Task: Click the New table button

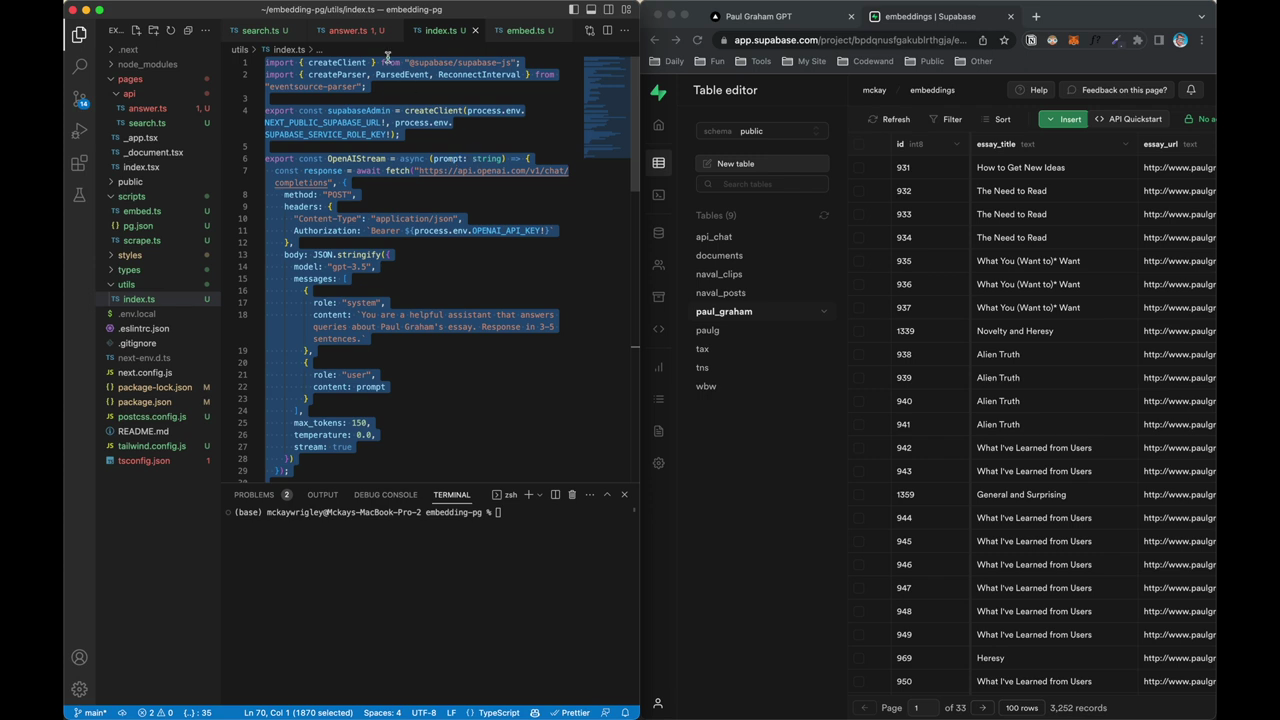Action: pyautogui.click(x=762, y=164)
